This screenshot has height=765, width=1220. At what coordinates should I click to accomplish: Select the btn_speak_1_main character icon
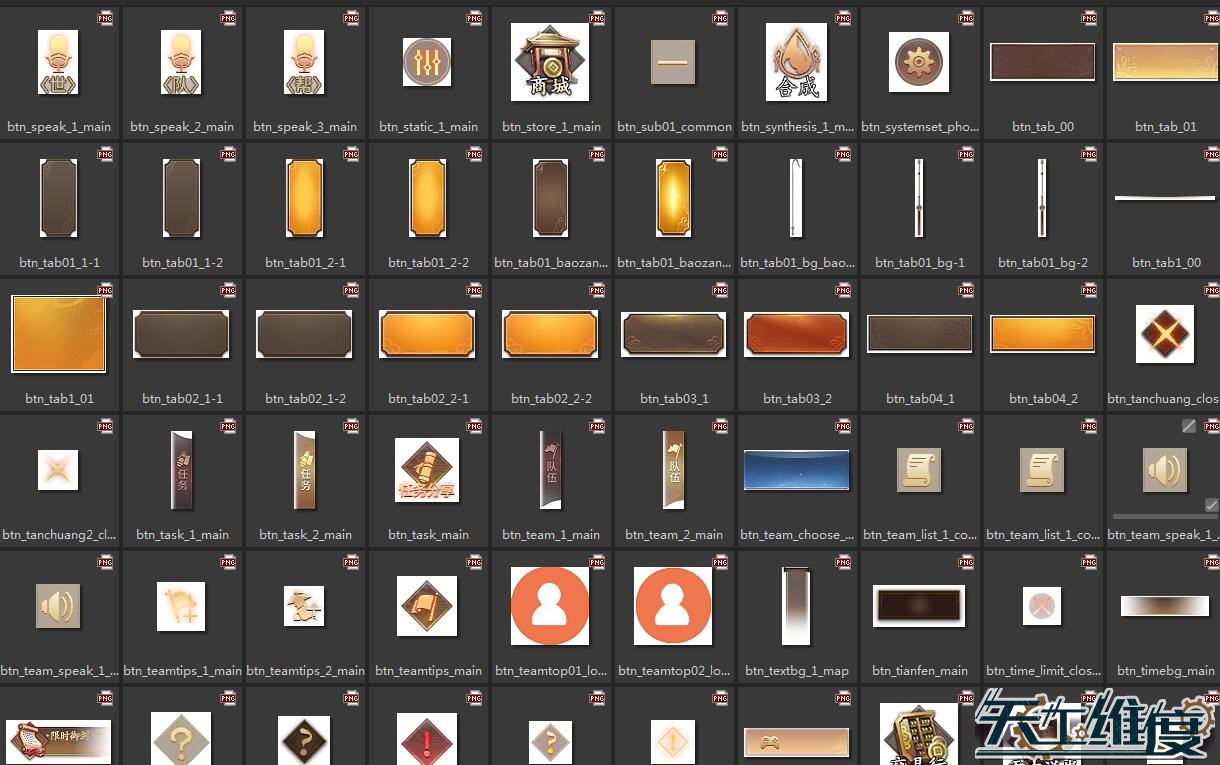click(x=58, y=62)
